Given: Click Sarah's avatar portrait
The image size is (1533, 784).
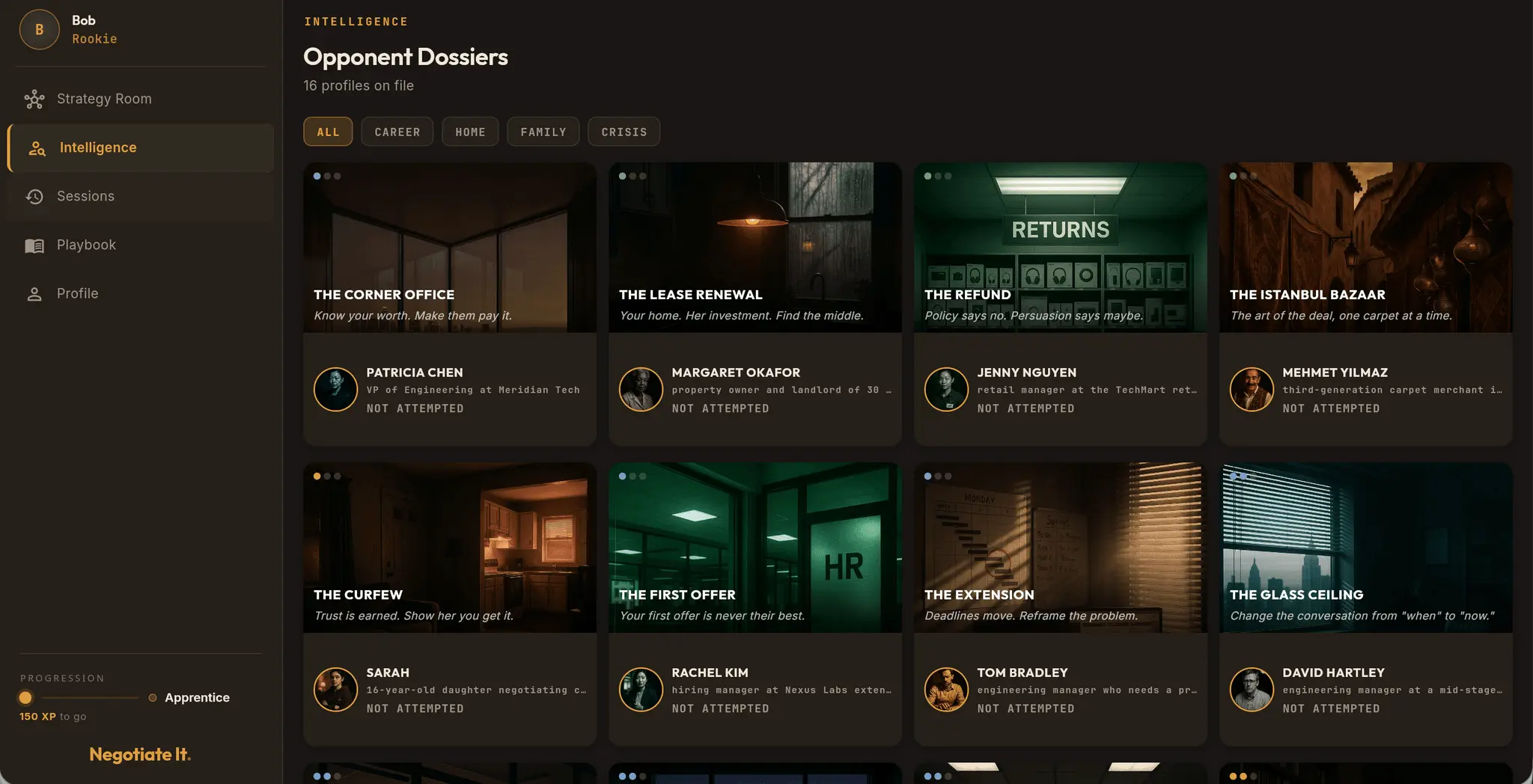Looking at the screenshot, I should [x=335, y=689].
